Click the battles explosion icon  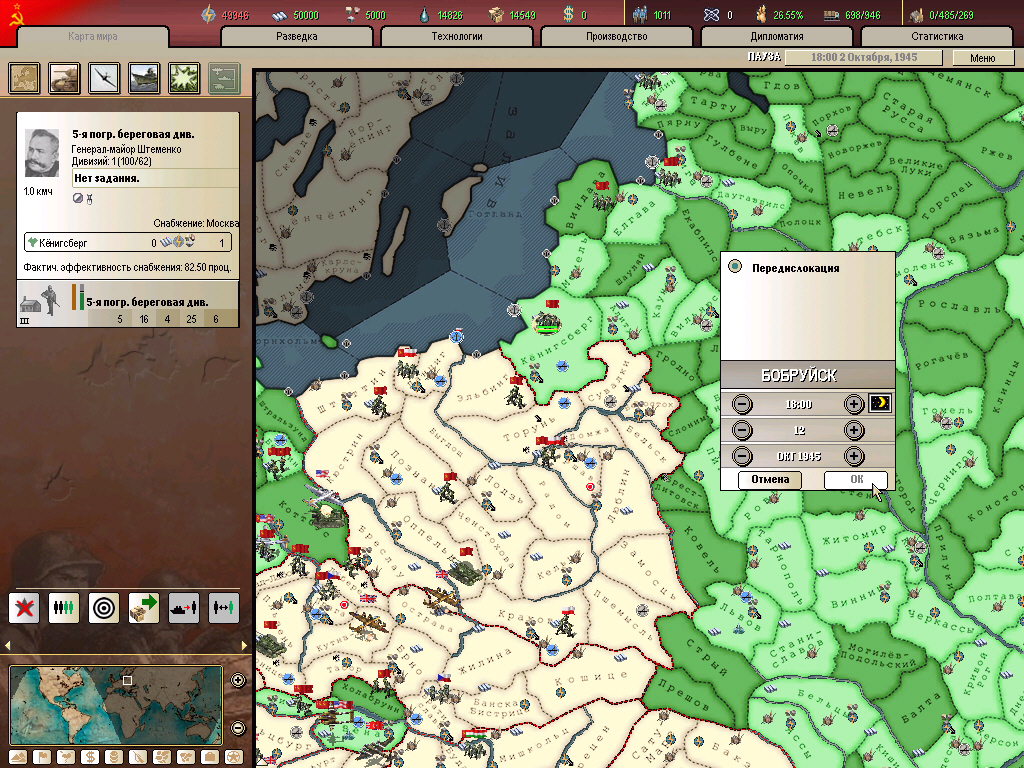(x=184, y=77)
